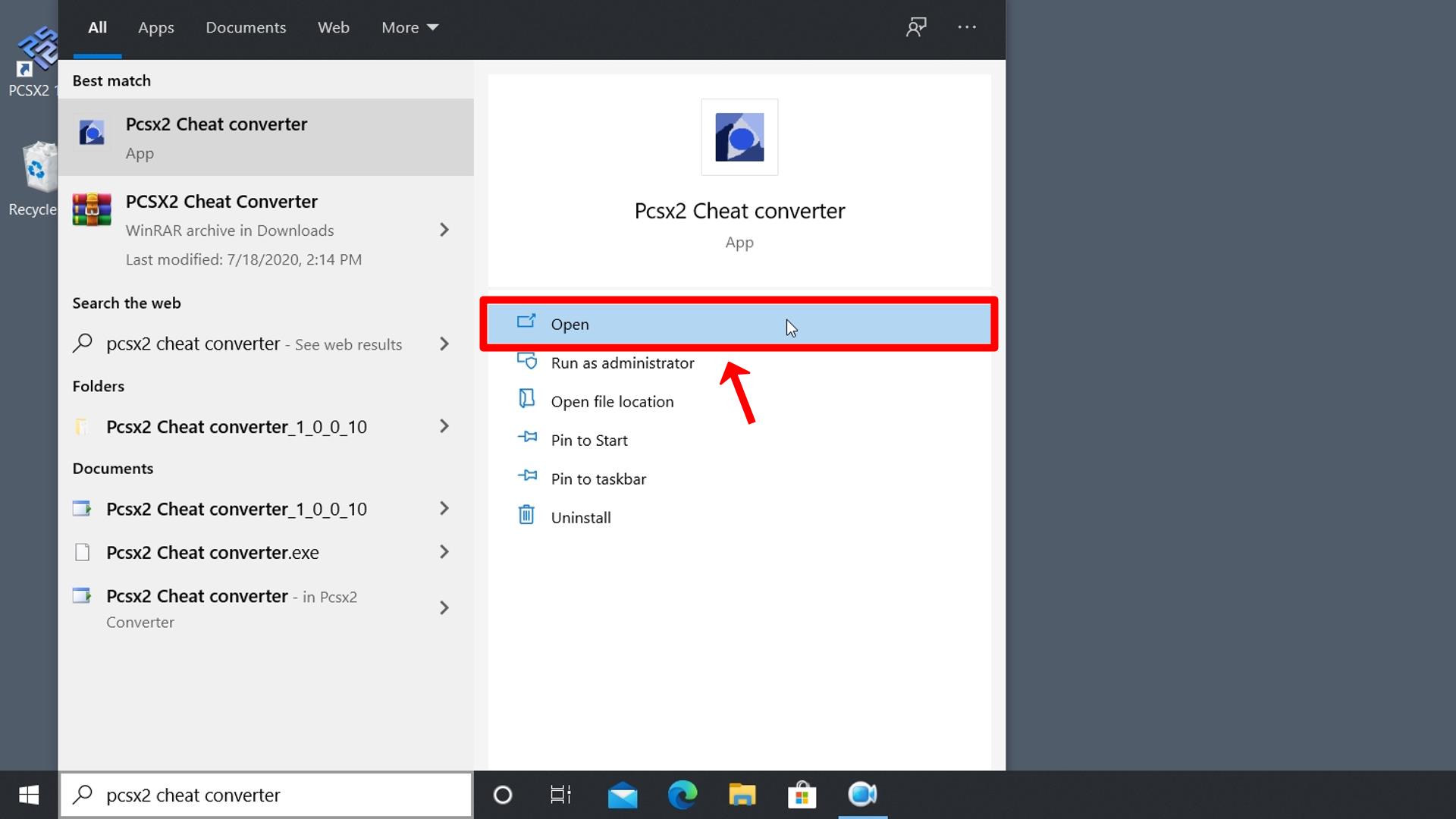The height and width of the screenshot is (819, 1456).
Task: Open Microsoft Store from the taskbar
Action: tap(802, 795)
